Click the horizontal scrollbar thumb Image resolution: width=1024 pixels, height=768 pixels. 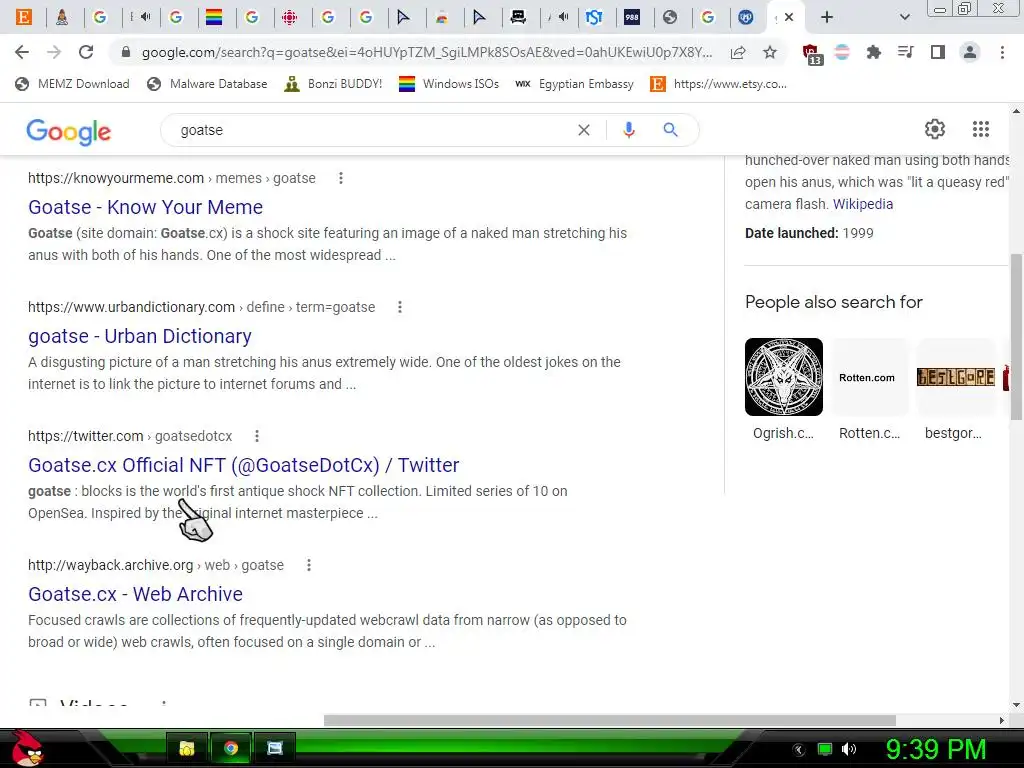[609, 720]
